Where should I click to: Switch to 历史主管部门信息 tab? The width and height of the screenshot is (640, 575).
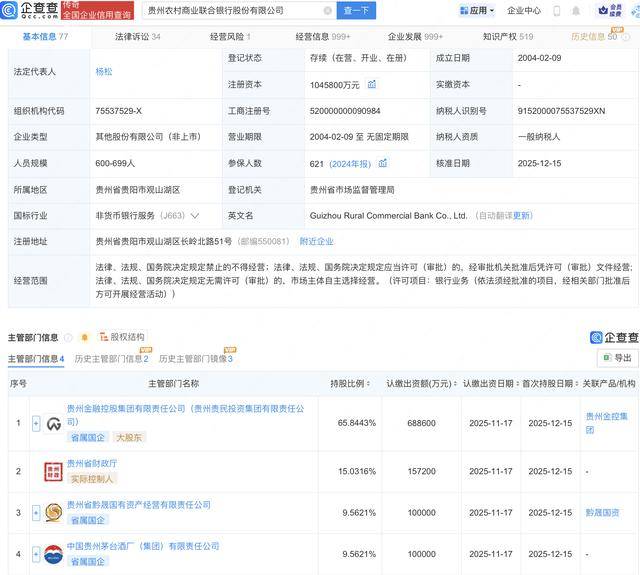point(111,359)
